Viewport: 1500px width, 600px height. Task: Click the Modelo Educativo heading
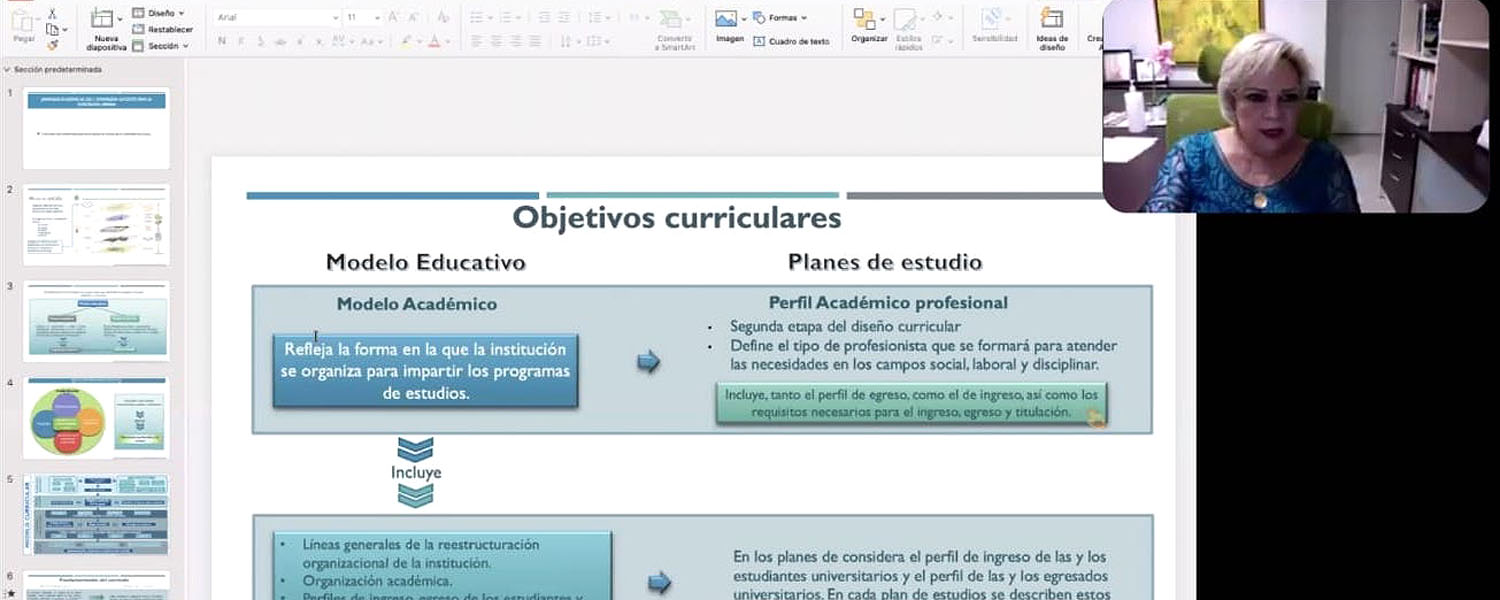[x=425, y=262]
